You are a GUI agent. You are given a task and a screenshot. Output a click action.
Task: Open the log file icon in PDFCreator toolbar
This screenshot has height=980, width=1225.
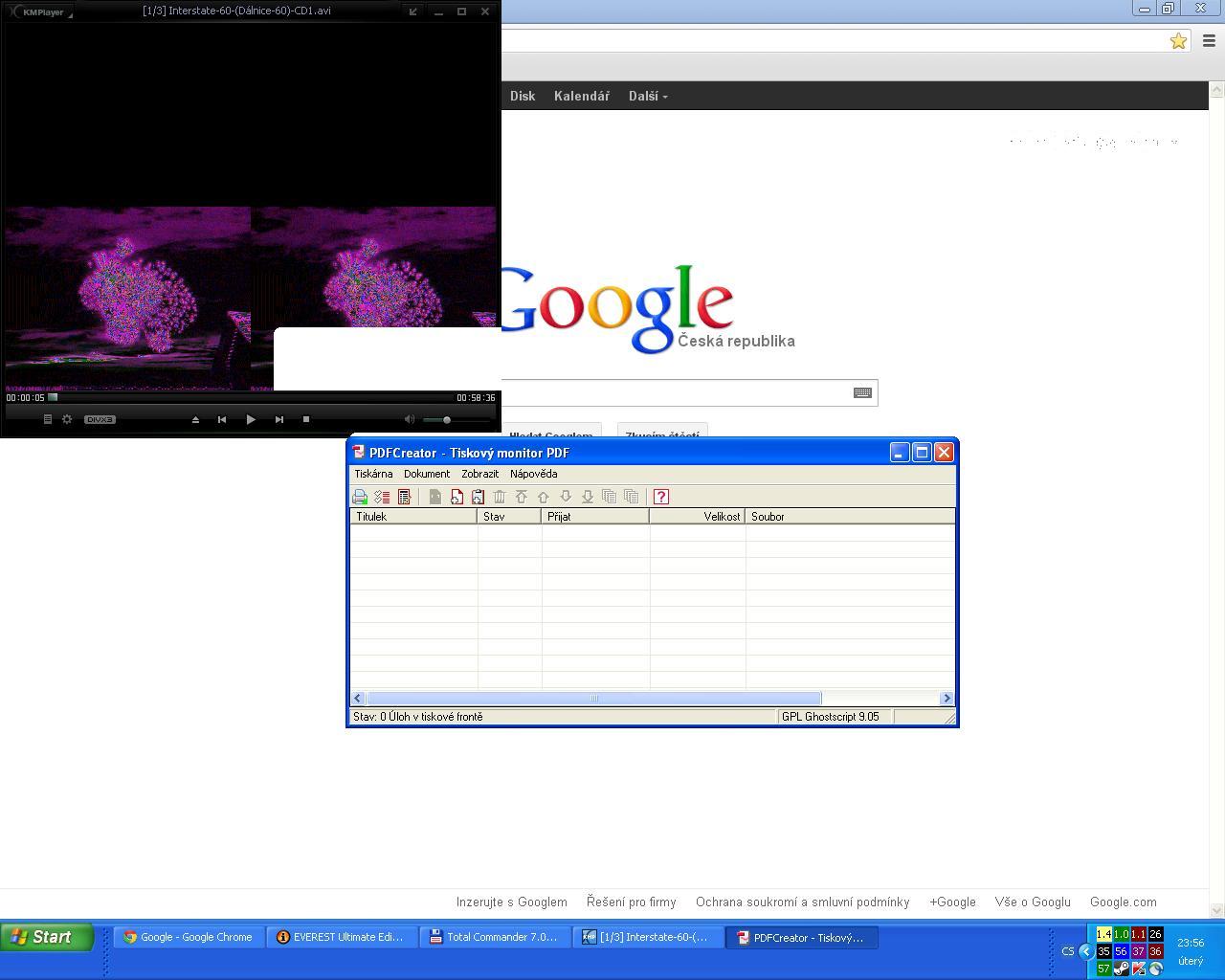pos(404,497)
